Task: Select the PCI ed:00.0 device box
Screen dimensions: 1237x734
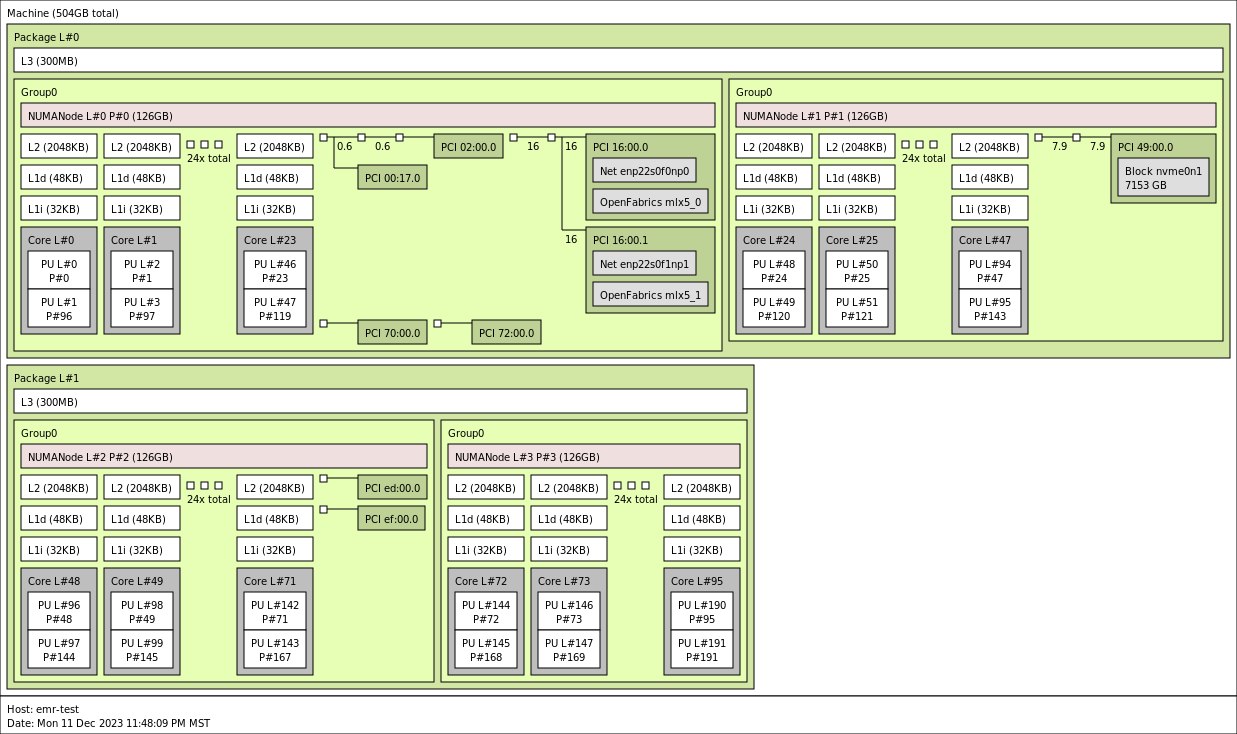Action: pos(392,488)
